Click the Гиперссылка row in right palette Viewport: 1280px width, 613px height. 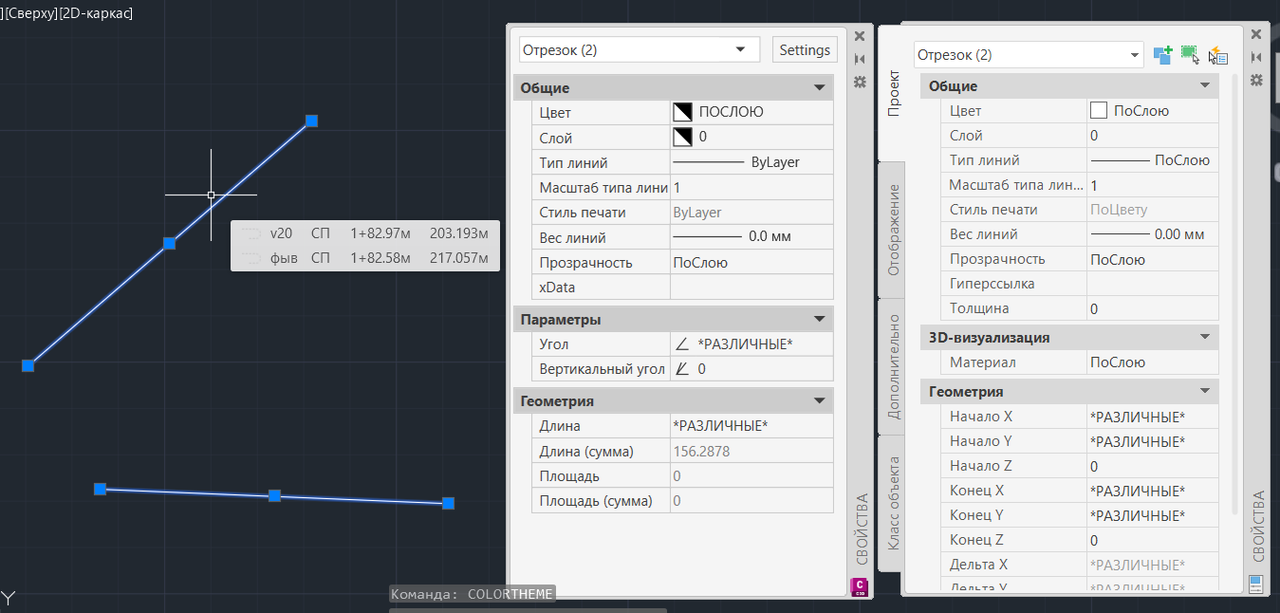click(1080, 284)
